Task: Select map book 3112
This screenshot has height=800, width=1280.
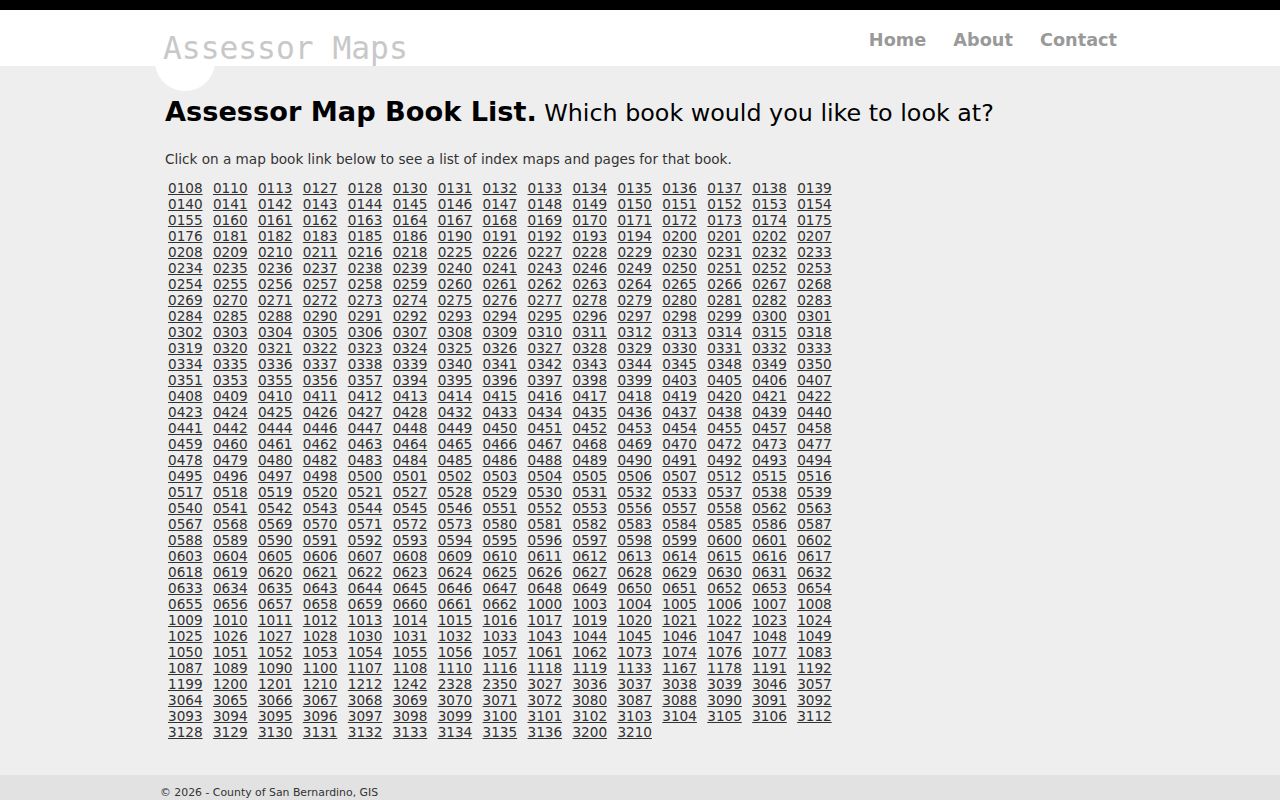Action: pyautogui.click(x=814, y=716)
